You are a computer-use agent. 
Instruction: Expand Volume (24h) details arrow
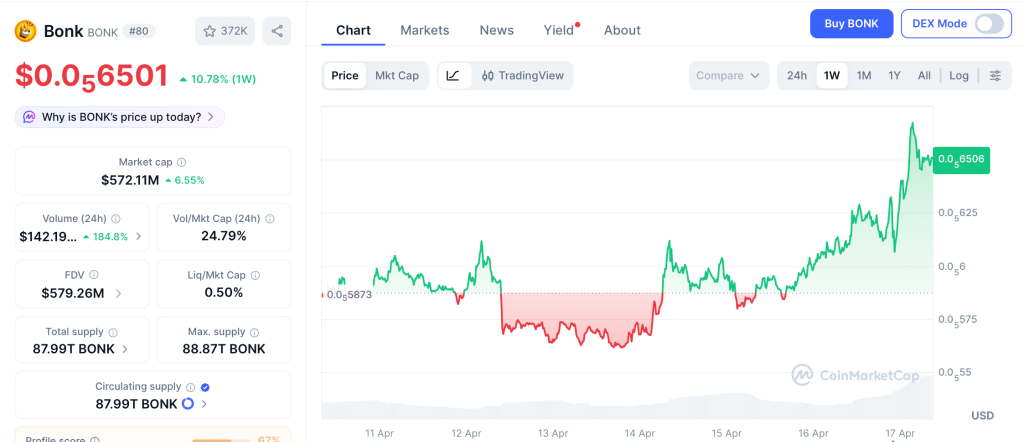pyautogui.click(x=138, y=237)
